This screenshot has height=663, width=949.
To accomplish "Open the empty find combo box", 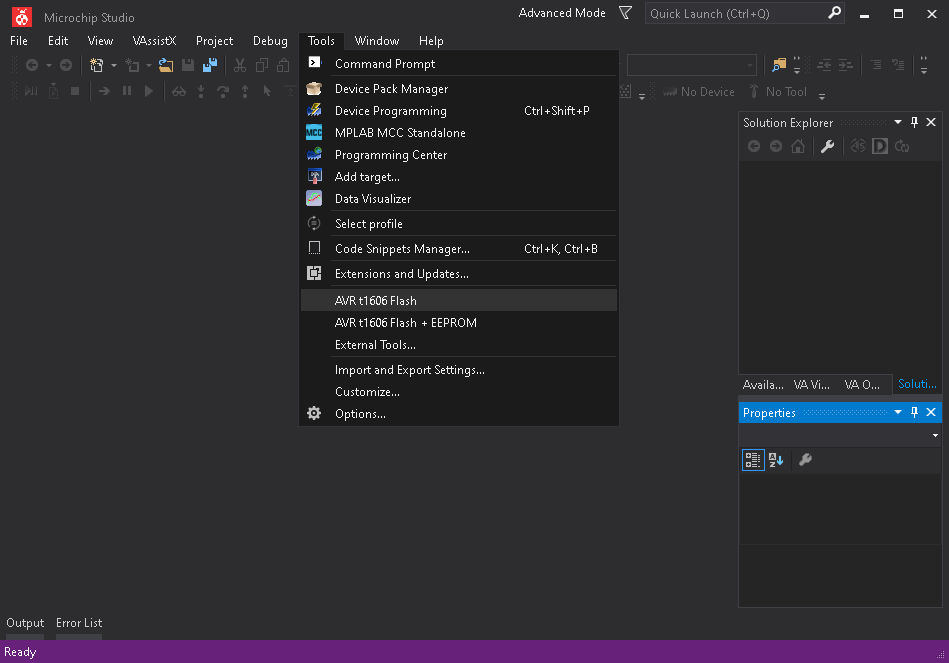I will point(692,65).
